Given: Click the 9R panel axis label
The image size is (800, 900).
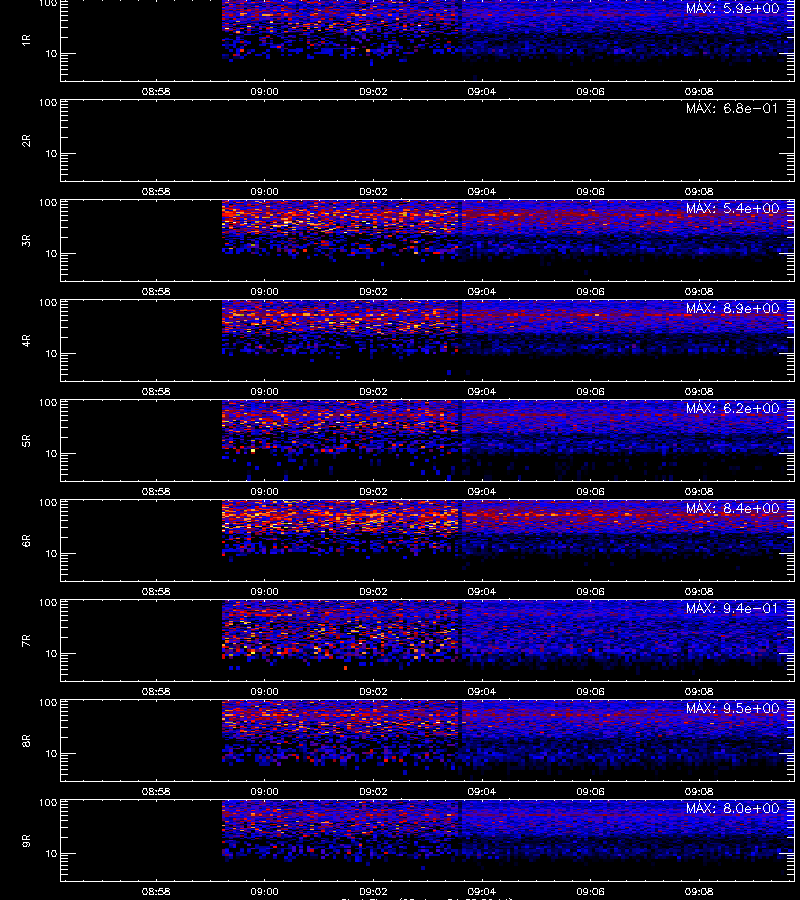Looking at the screenshot, I should click(26, 840).
